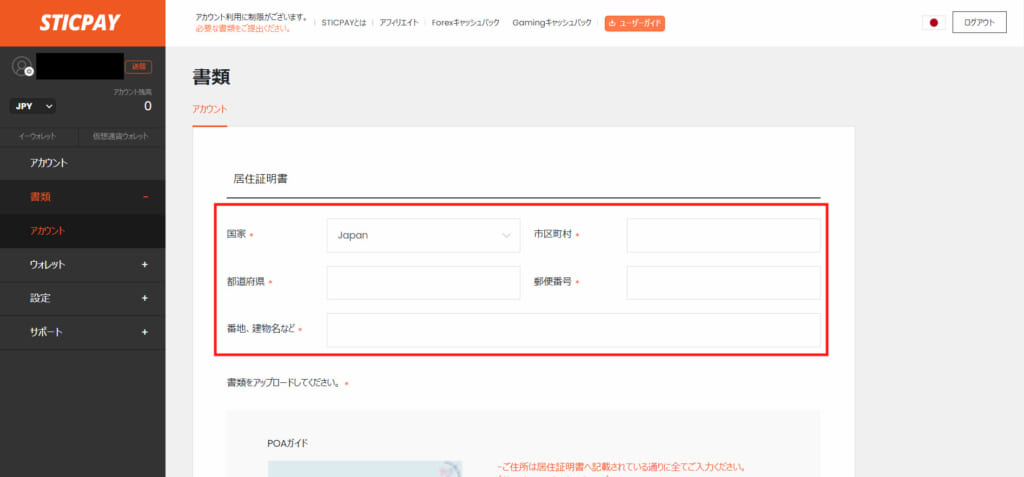
Task: Open the アフィリエイト link
Action: (x=399, y=23)
